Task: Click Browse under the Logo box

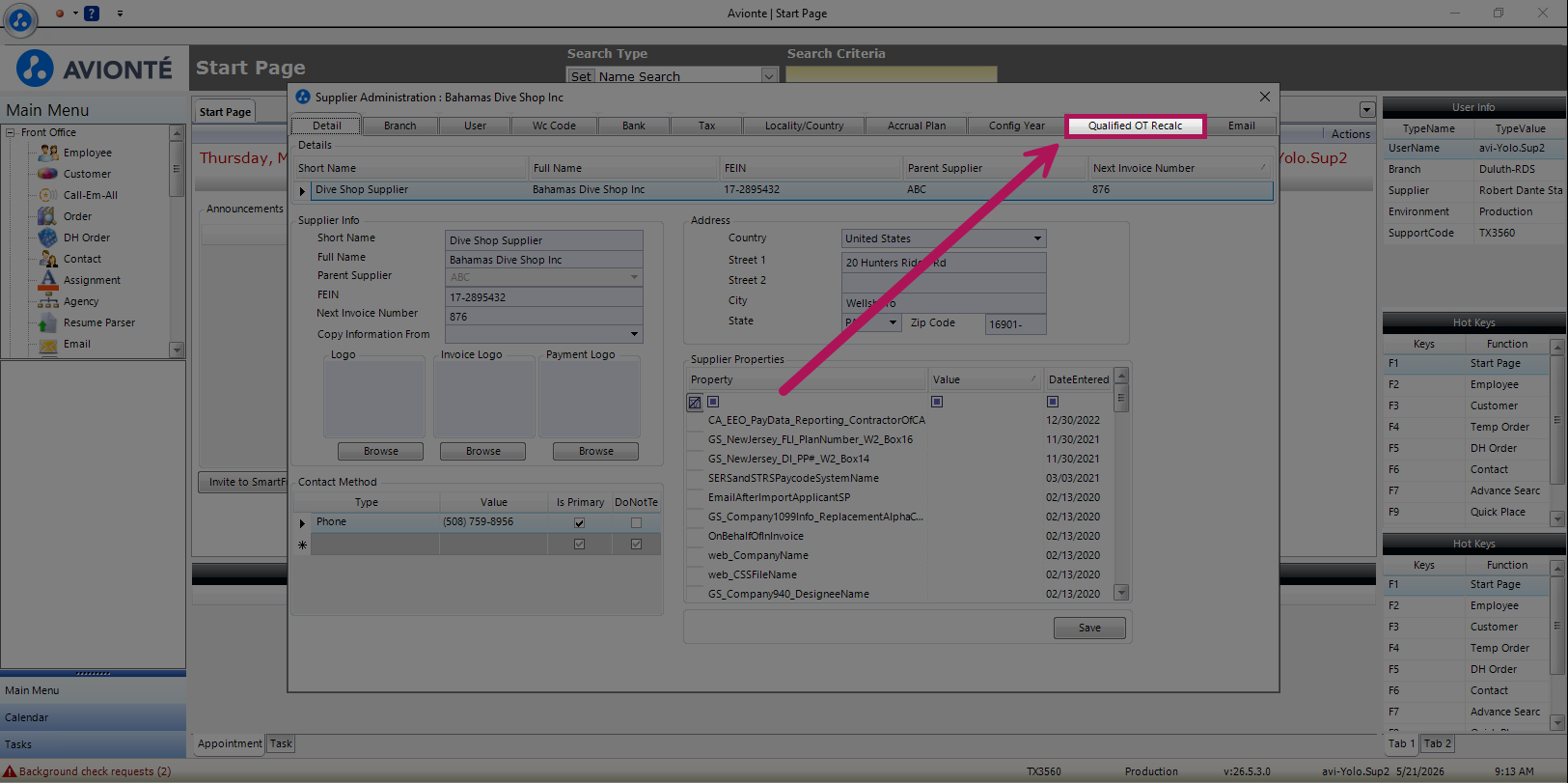Action: point(381,451)
